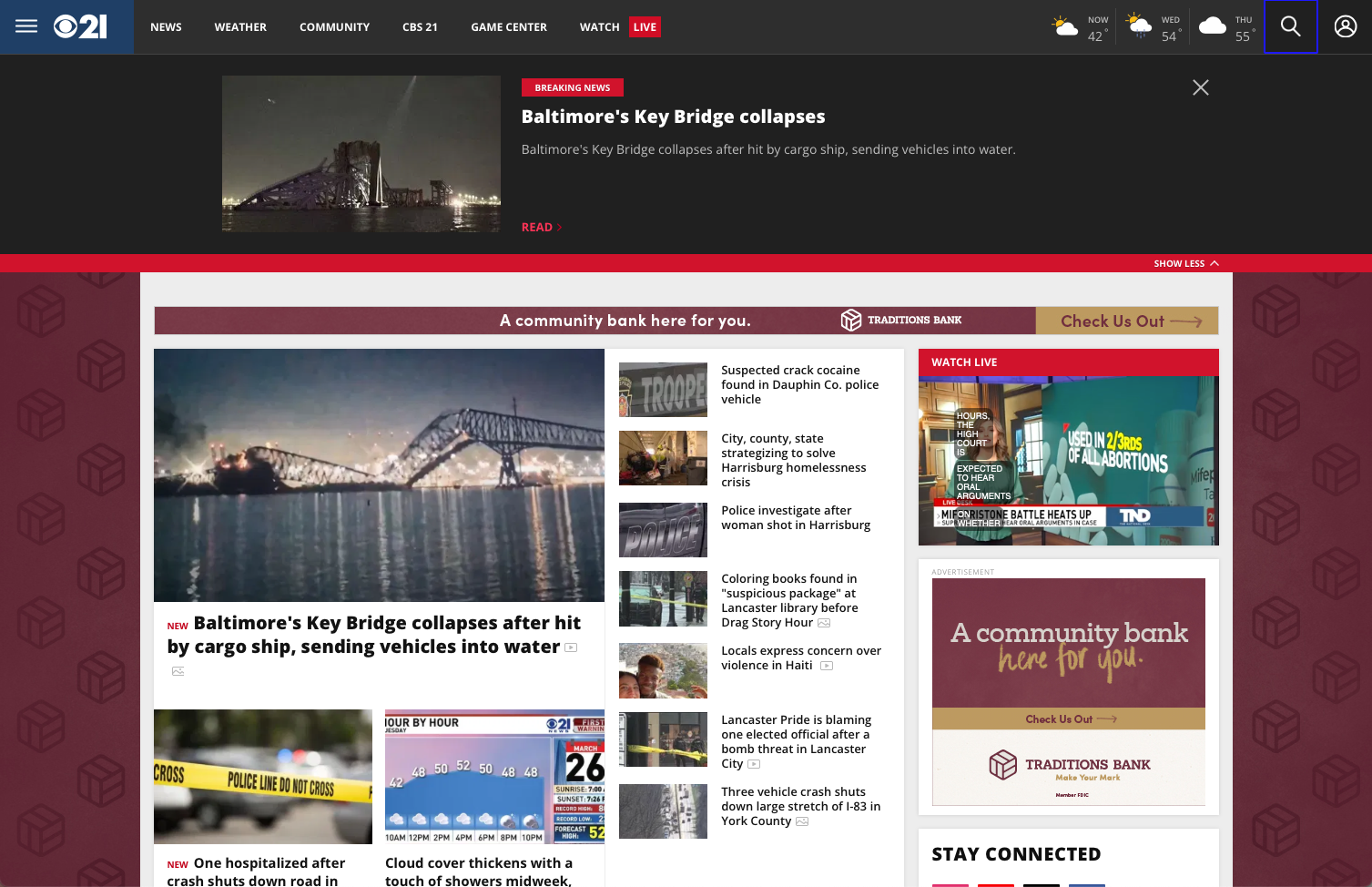
Task: Collapse the banner with Show Less
Action: (x=1186, y=263)
